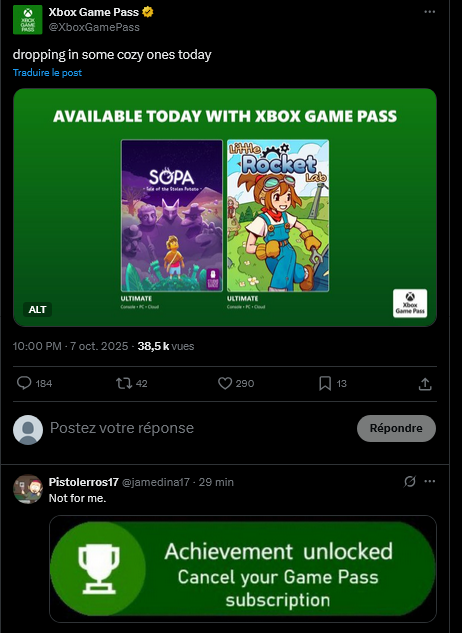This screenshot has width=462, height=633.
Task: Click the Pistolerros17 username link
Action: click(84, 482)
